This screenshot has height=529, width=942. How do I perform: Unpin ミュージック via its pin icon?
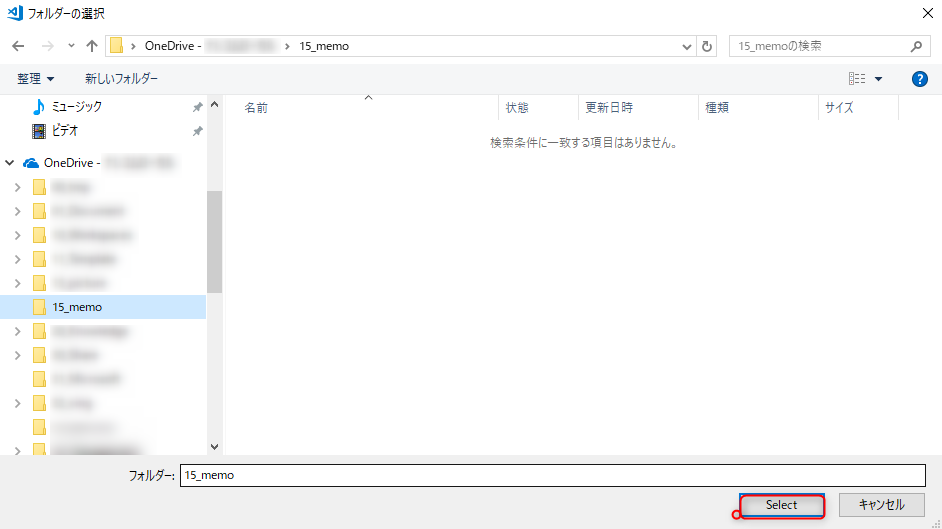(197, 107)
